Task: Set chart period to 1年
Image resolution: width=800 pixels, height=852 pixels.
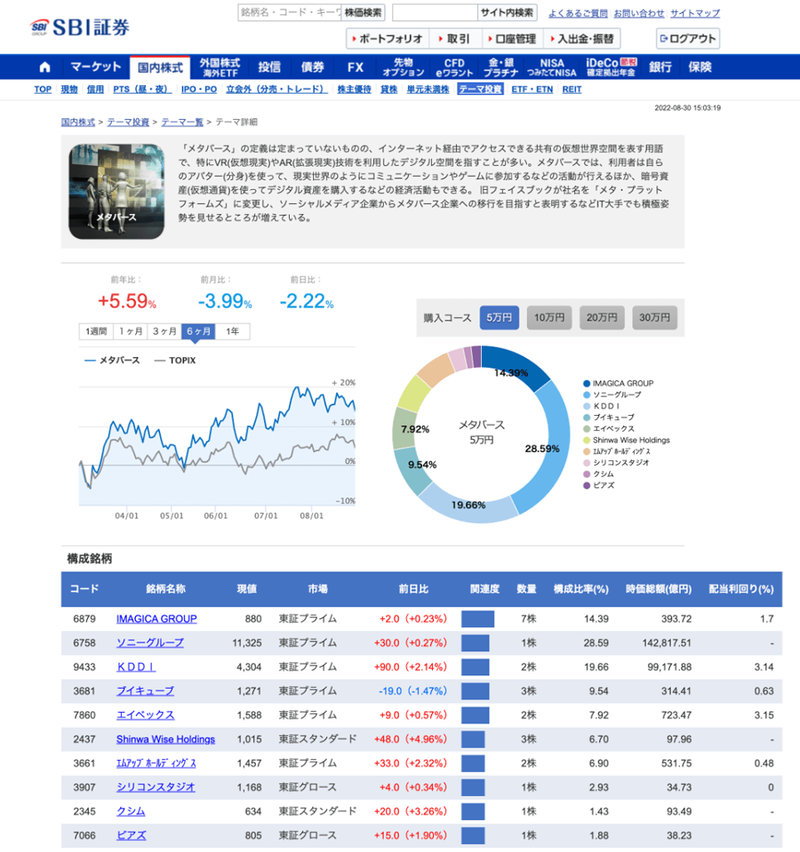Action: (233, 331)
